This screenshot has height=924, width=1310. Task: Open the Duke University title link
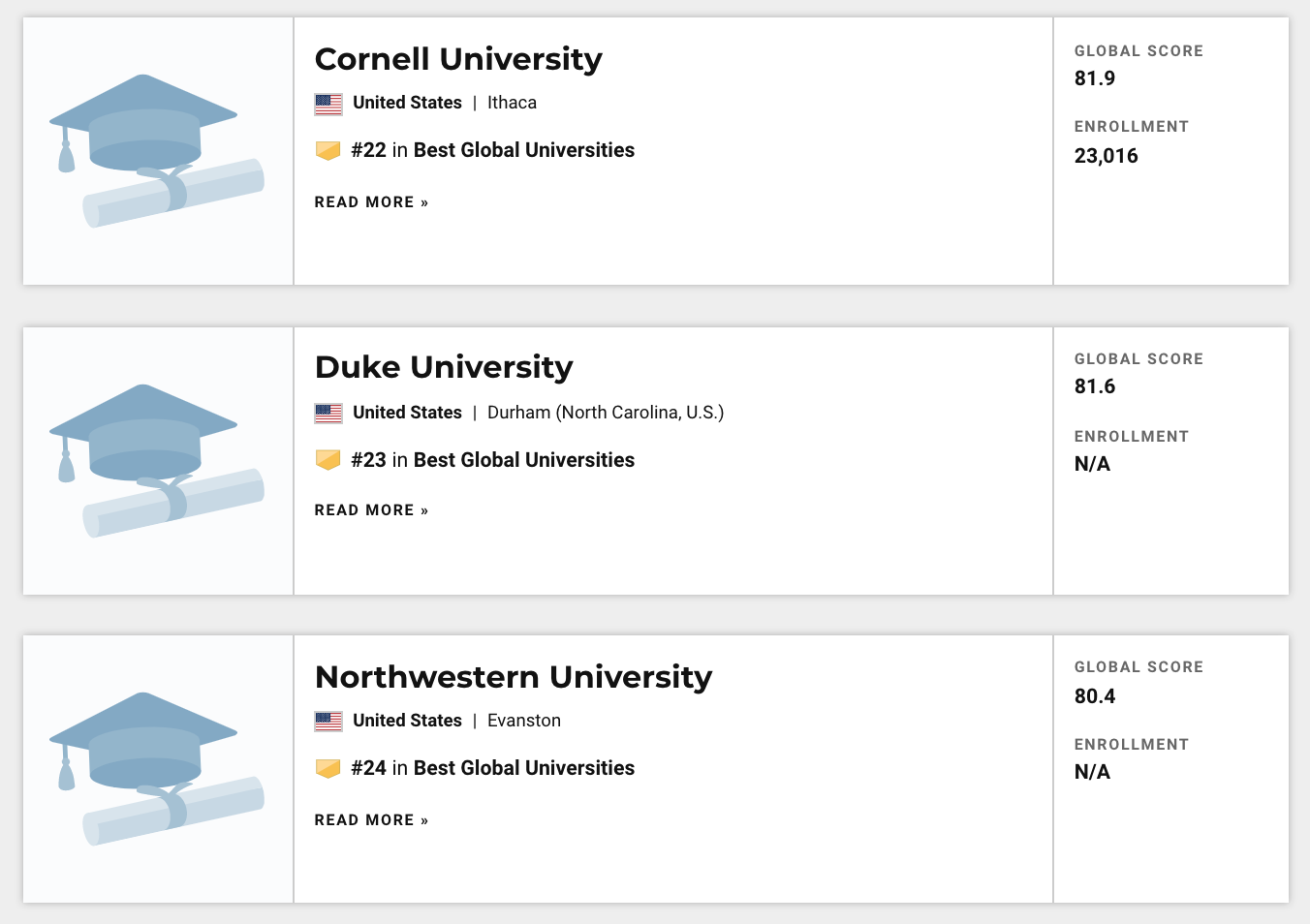[444, 367]
